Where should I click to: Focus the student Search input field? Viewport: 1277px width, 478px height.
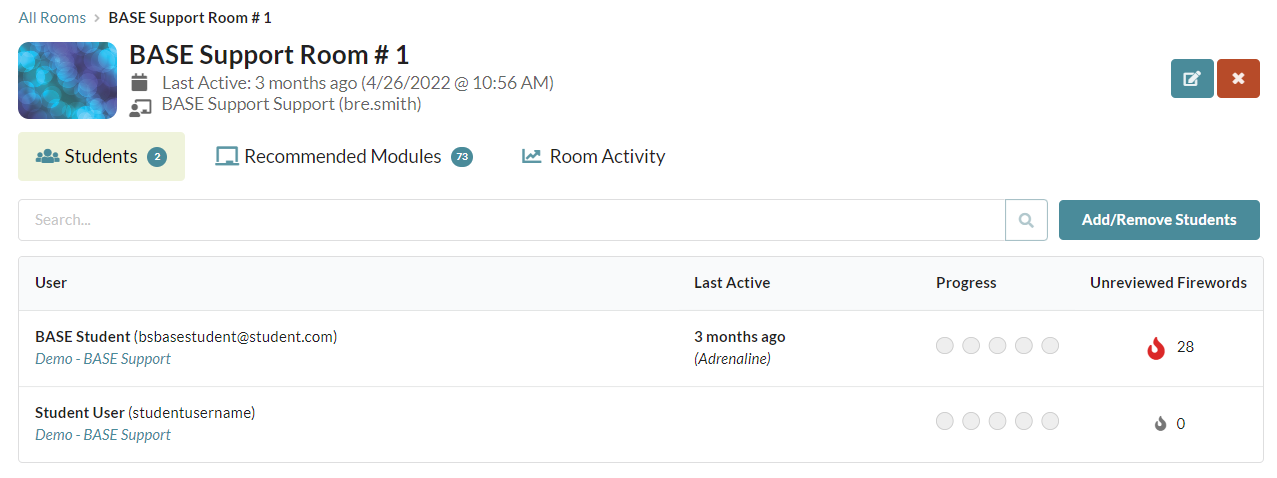[x=511, y=220]
